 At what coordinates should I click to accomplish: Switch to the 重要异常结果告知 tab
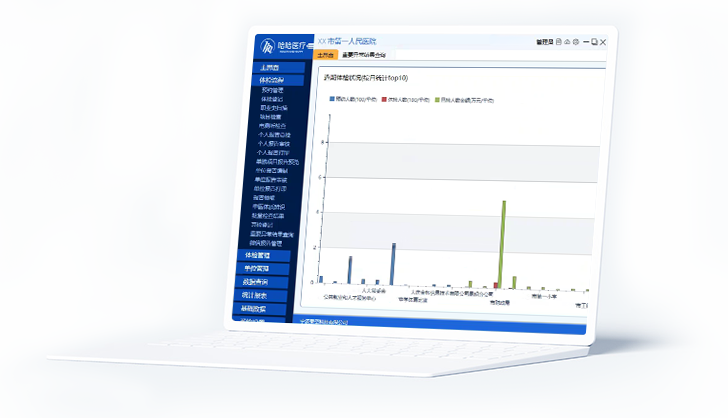366,54
